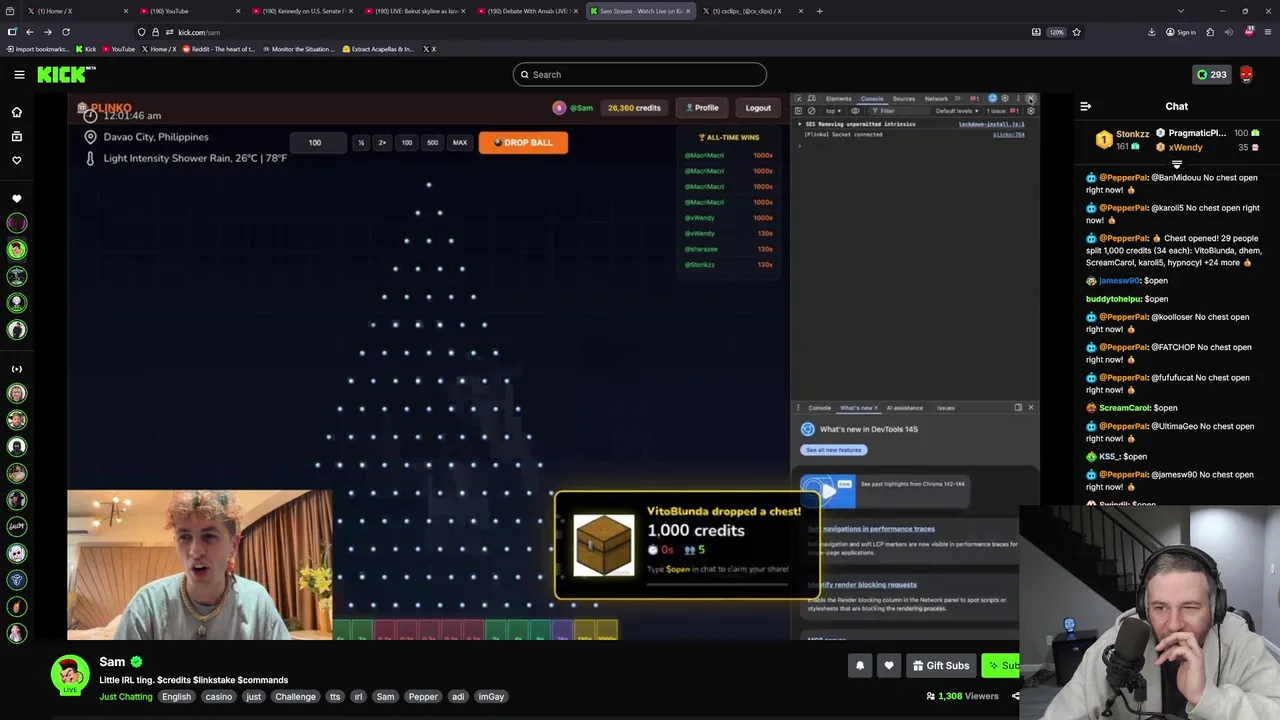The width and height of the screenshot is (1280, 720).
Task: Share stream icon near viewers
Action: 1015,696
